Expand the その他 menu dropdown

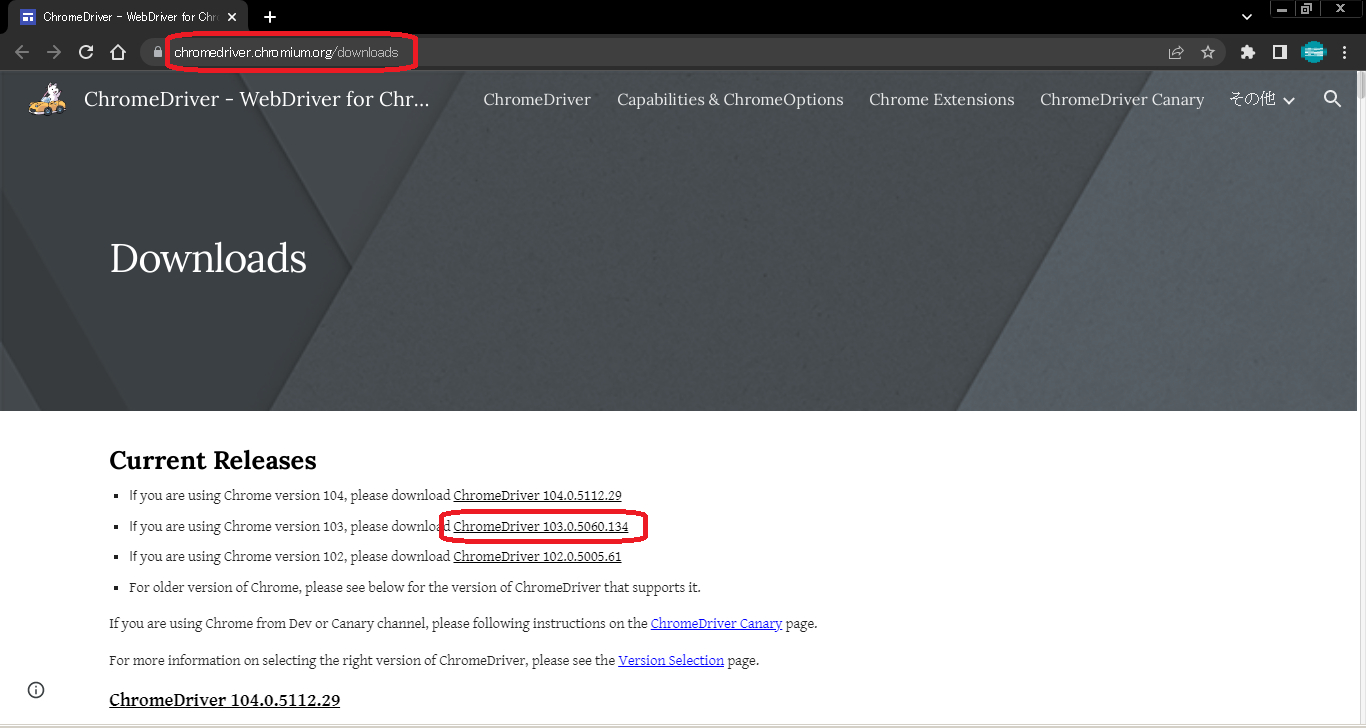(x=1262, y=99)
